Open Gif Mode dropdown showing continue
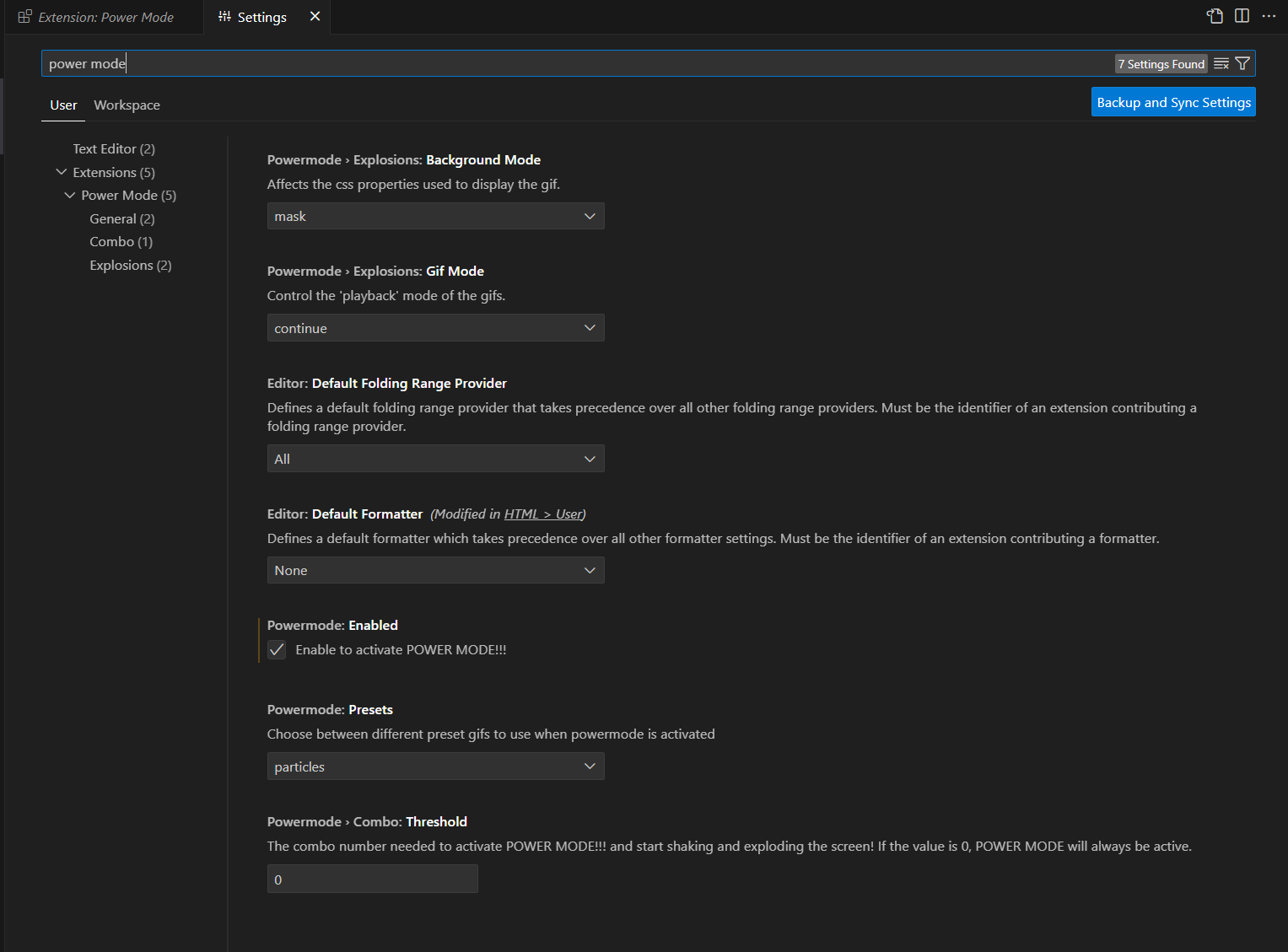The image size is (1288, 952). tap(435, 328)
